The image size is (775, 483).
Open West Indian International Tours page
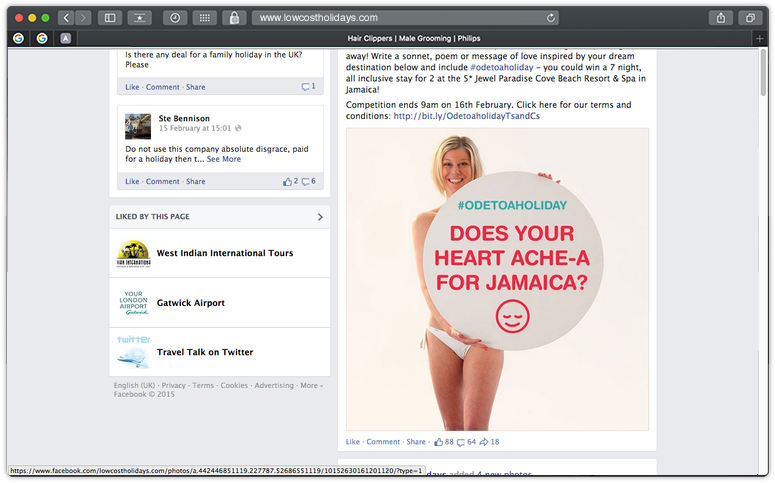click(225, 253)
